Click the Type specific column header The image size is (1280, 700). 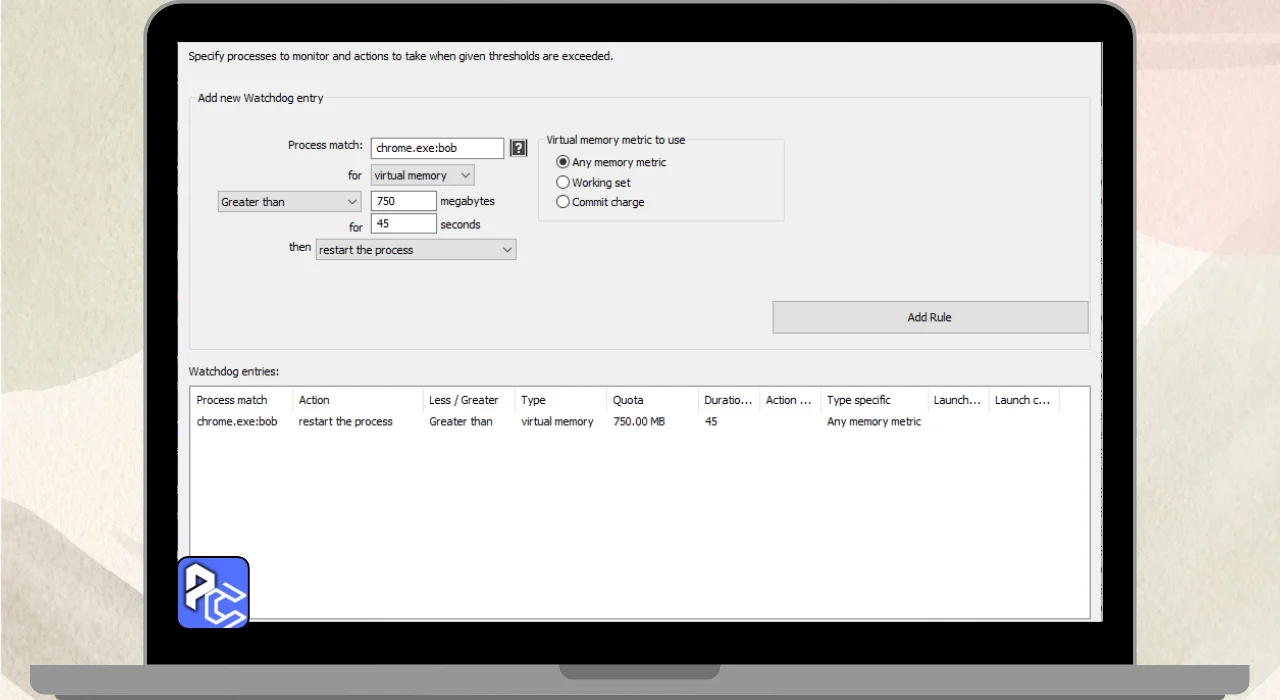click(x=872, y=400)
